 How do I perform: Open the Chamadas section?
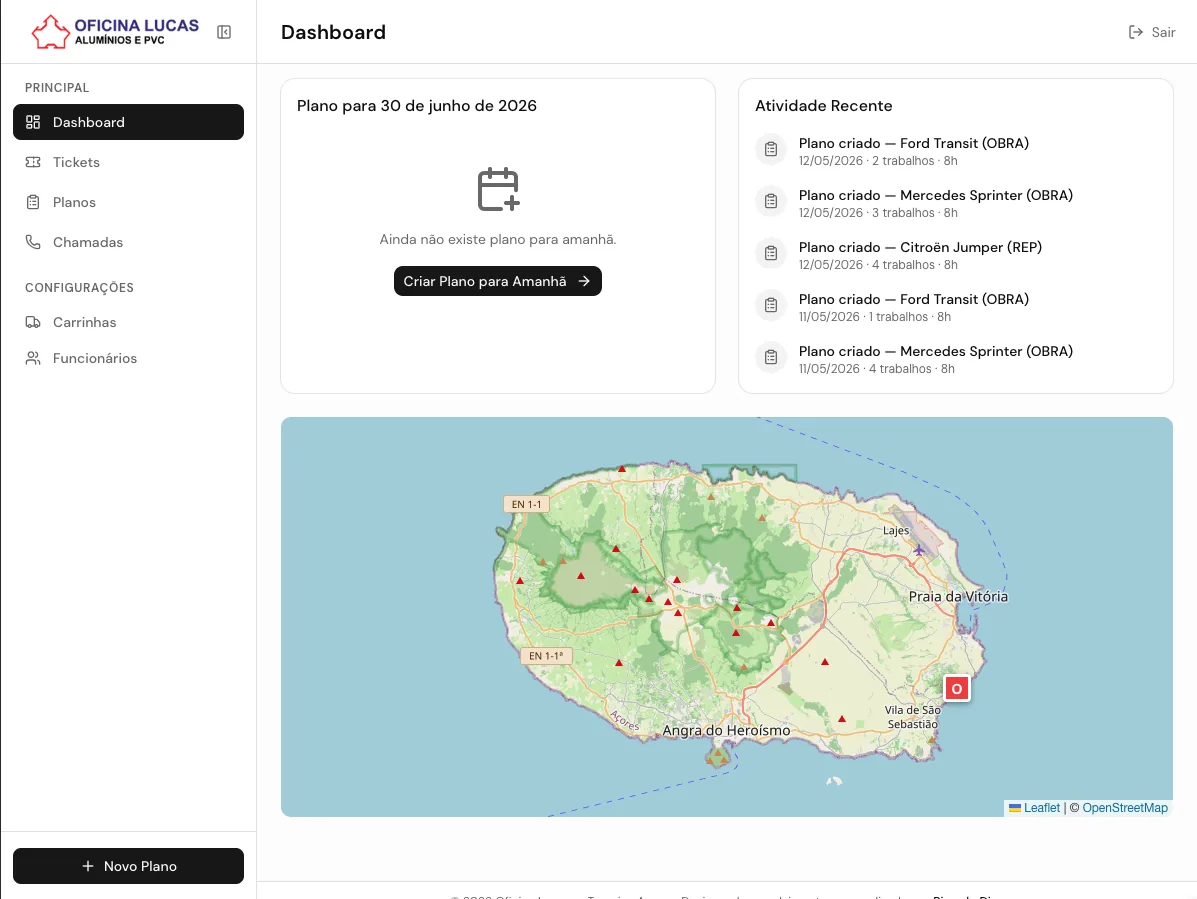point(128,242)
